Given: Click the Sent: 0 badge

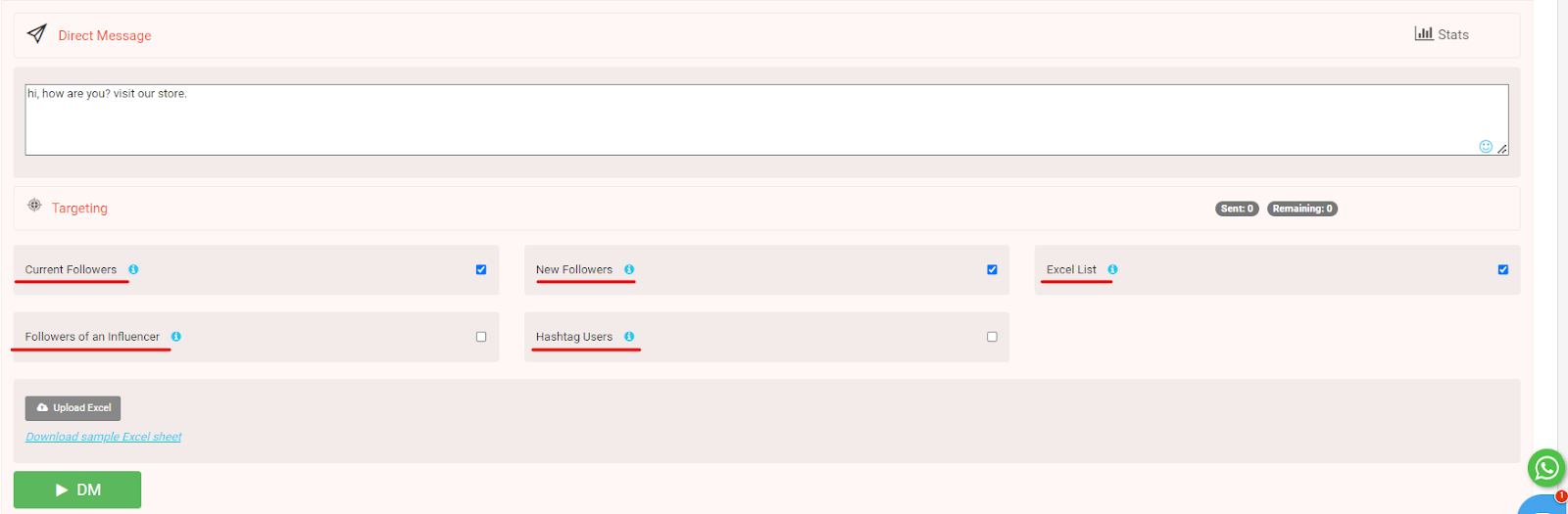Looking at the screenshot, I should pyautogui.click(x=1237, y=209).
